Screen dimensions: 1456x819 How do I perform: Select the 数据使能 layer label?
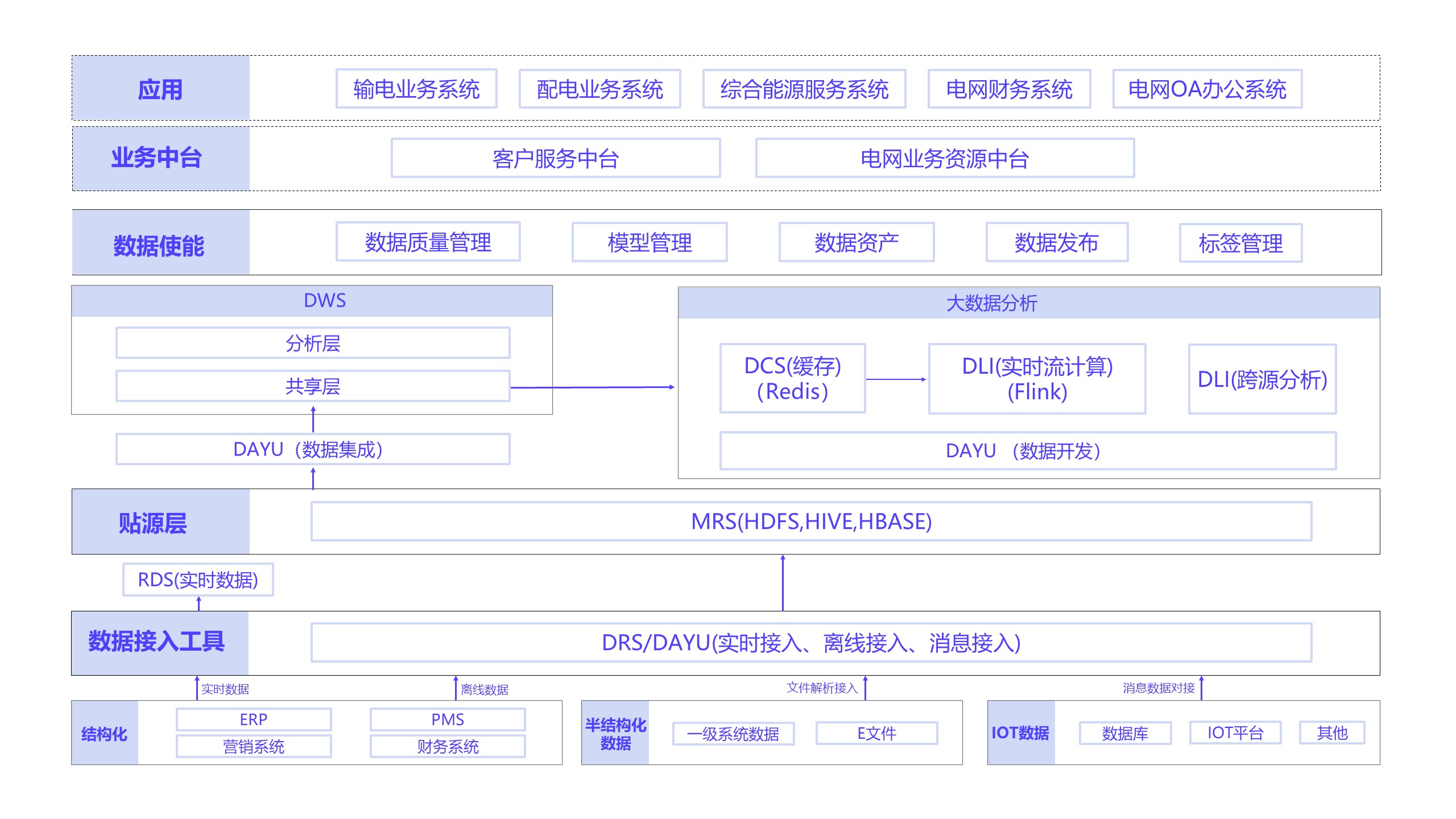[160, 243]
